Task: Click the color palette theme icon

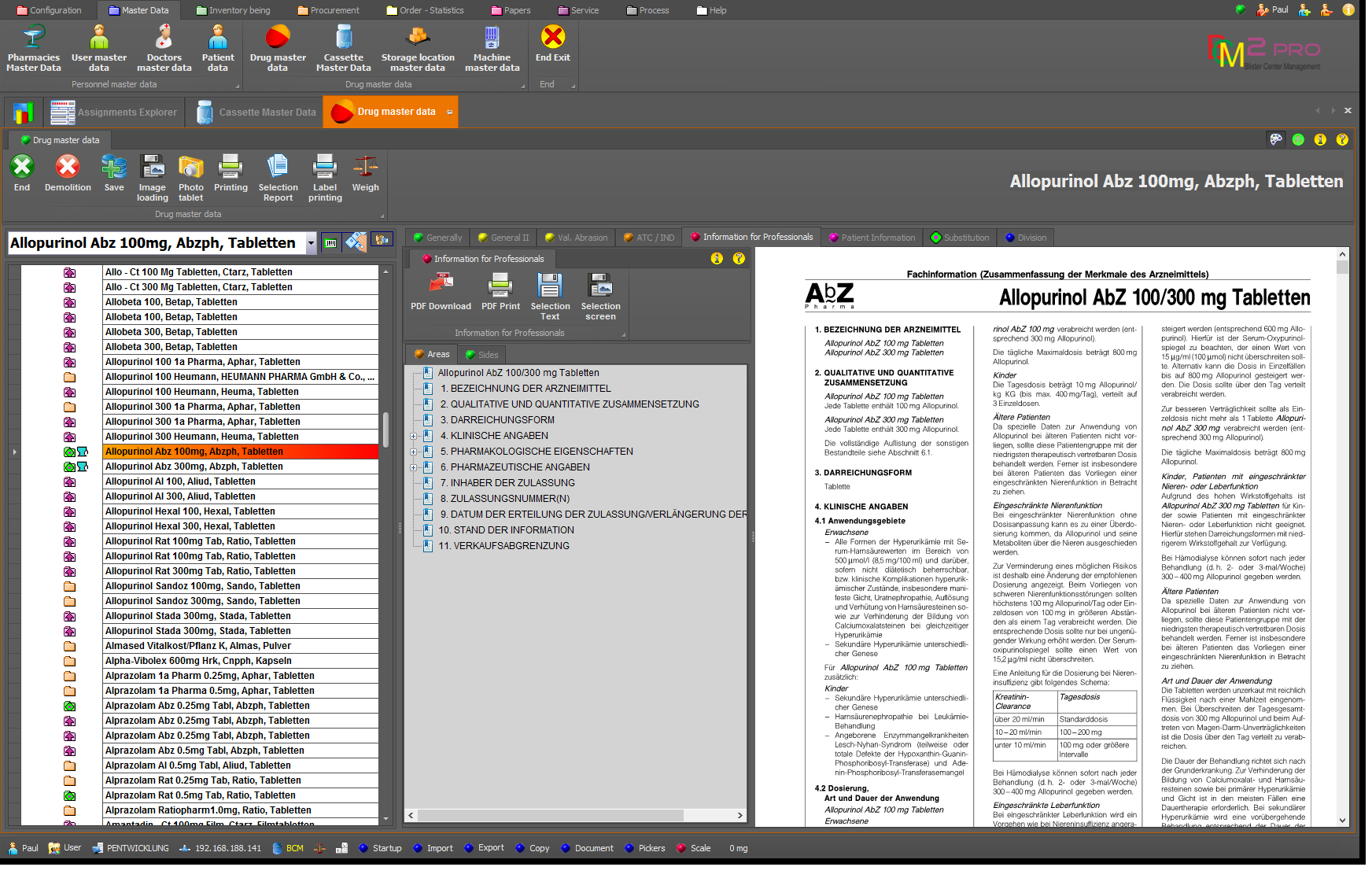Action: (1276, 139)
